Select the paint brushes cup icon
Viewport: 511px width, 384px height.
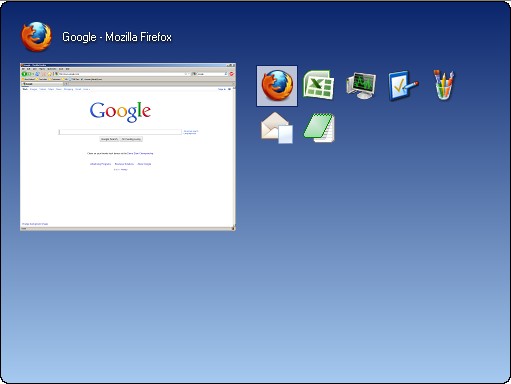pyautogui.click(x=444, y=85)
